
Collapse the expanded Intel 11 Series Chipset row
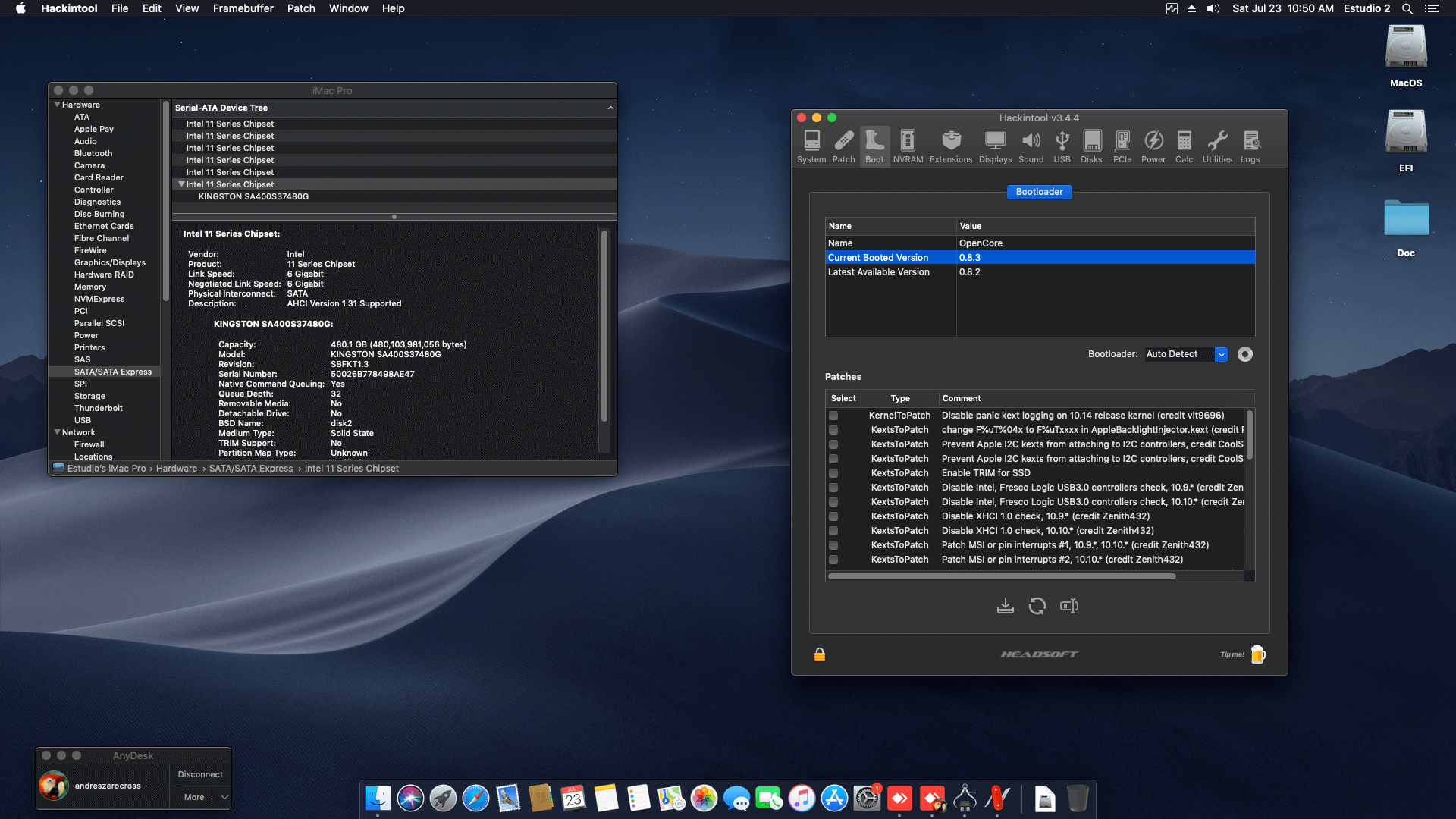click(181, 184)
